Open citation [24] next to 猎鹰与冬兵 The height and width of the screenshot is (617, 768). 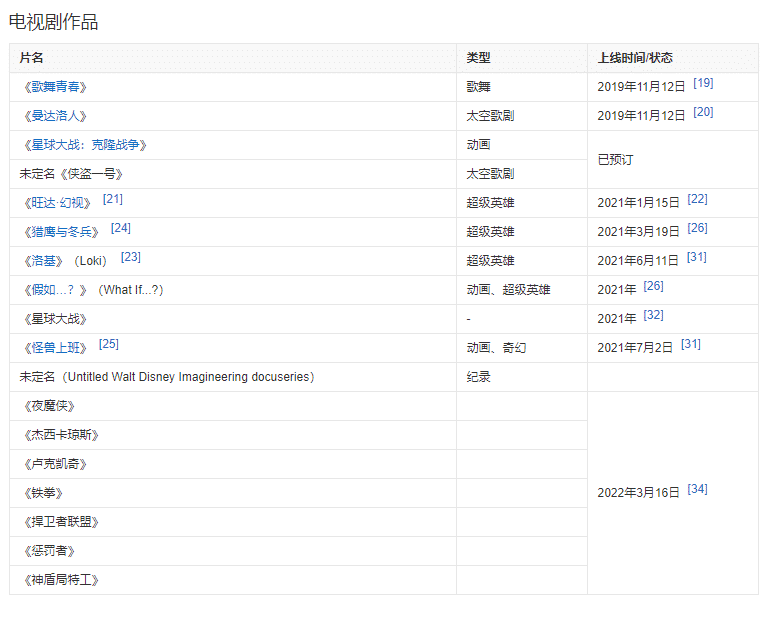pos(120,228)
